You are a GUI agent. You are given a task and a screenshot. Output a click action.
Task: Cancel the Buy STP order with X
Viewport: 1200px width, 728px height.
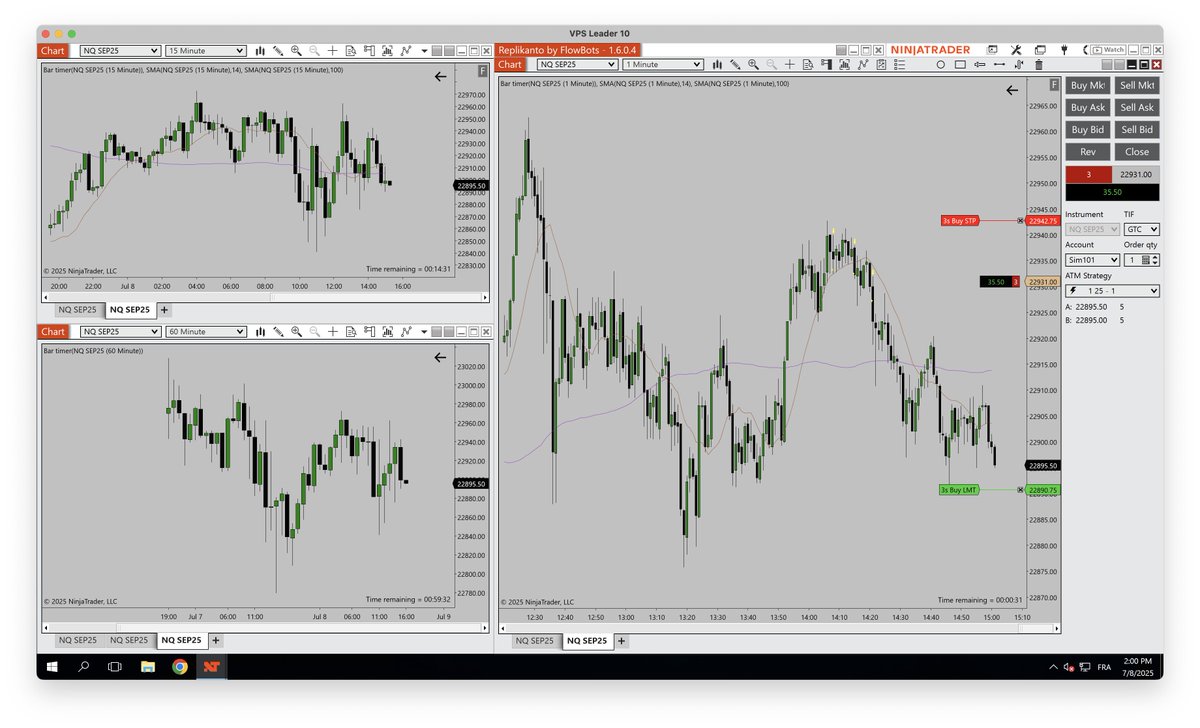1021,221
